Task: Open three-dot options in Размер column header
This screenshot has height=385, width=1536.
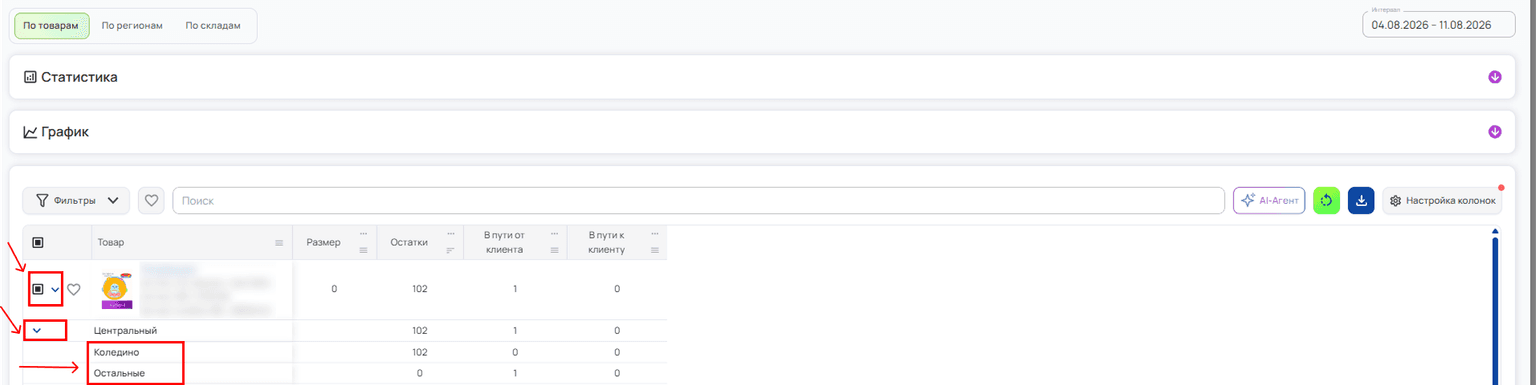Action: coord(364,234)
